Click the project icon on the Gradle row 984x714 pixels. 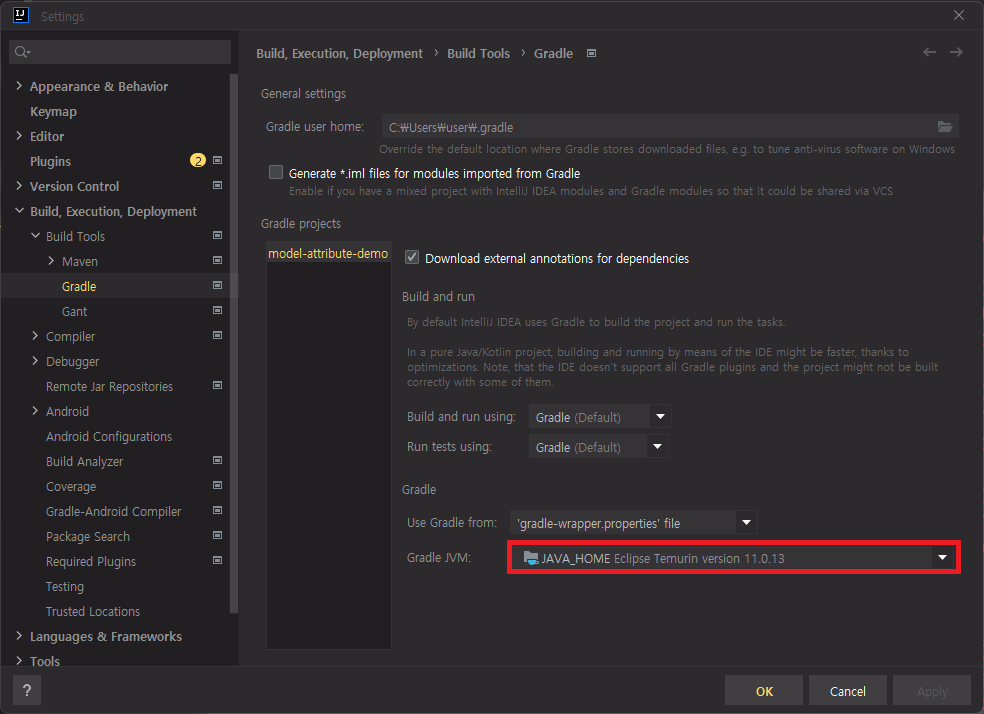point(218,285)
